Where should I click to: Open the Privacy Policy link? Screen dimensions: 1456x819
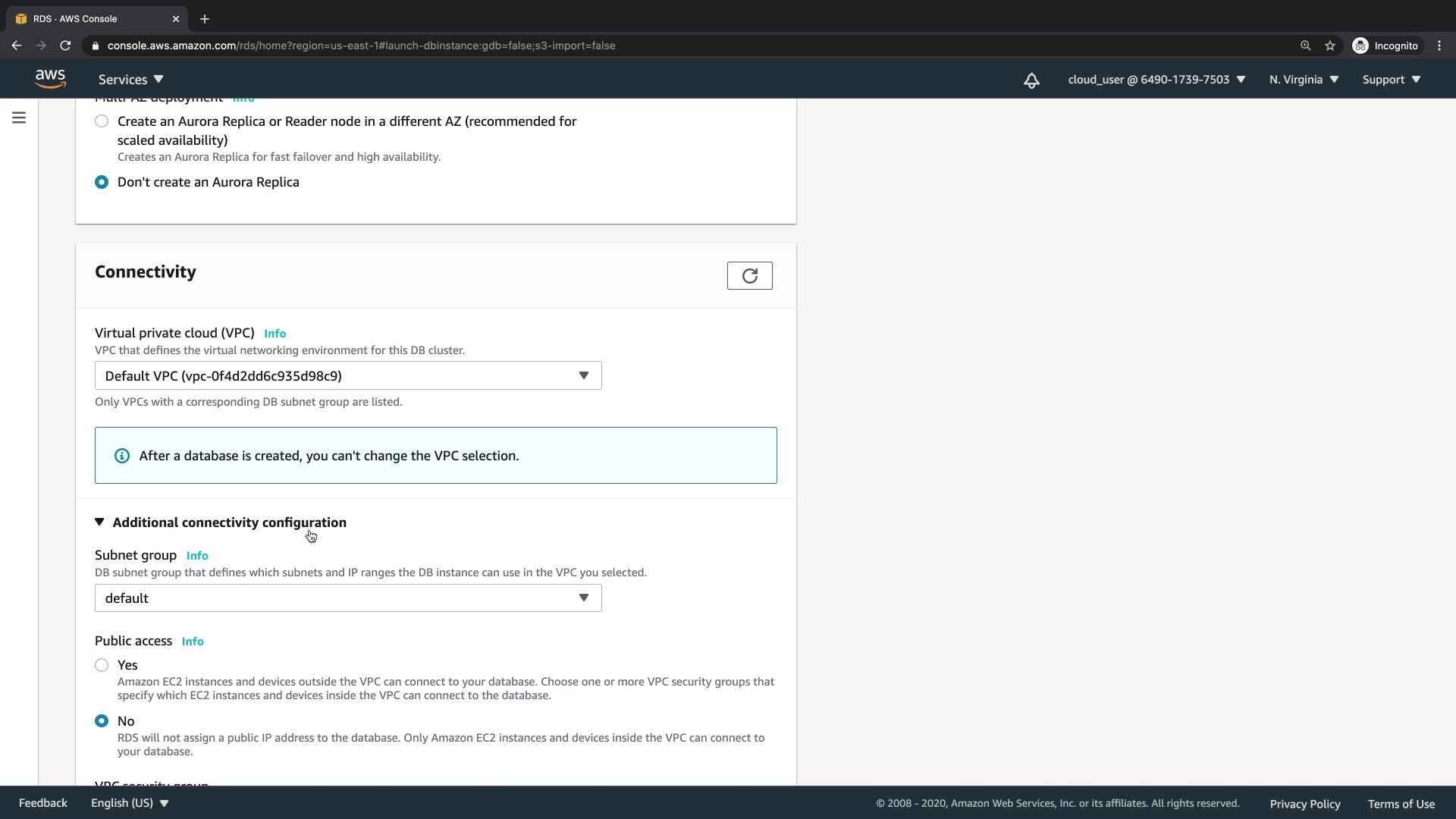coord(1304,804)
